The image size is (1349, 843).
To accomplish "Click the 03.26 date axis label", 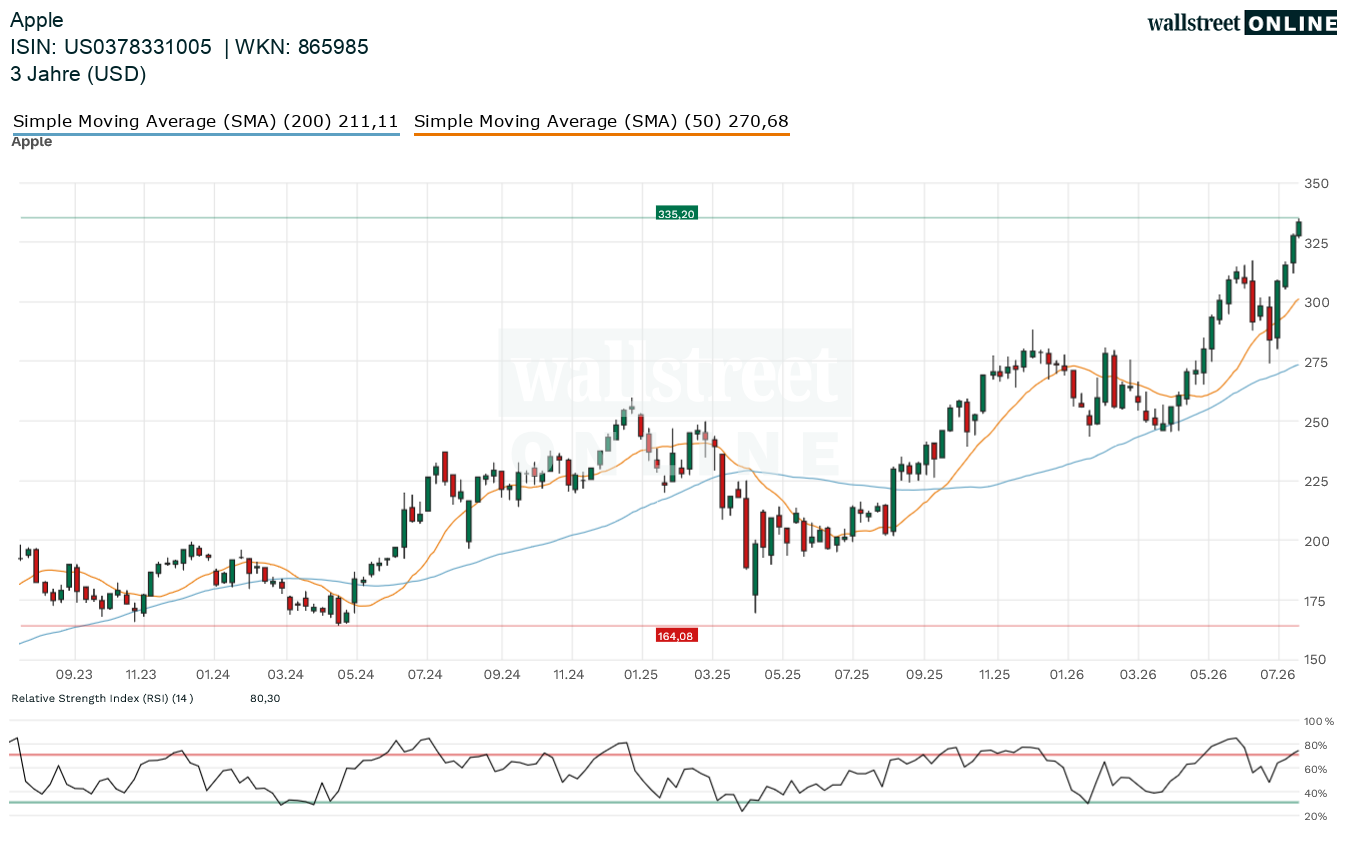I will tap(1138, 675).
